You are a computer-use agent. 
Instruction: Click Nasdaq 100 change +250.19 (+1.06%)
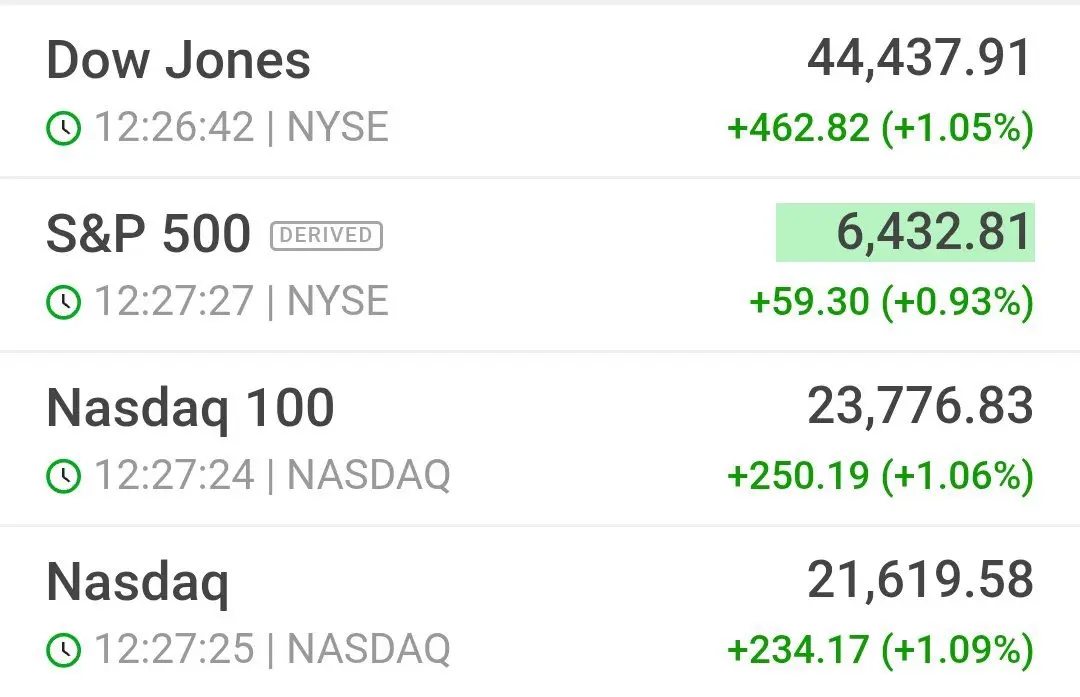[x=881, y=476]
